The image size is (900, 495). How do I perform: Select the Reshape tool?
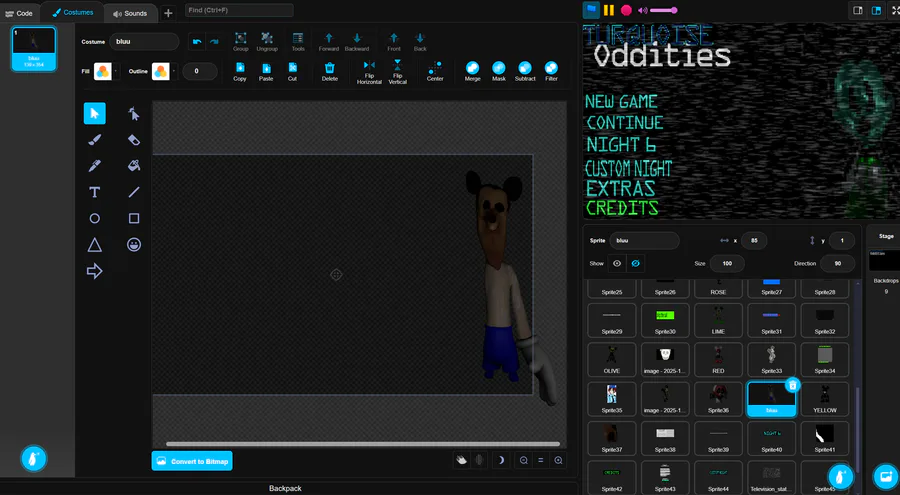(134, 114)
